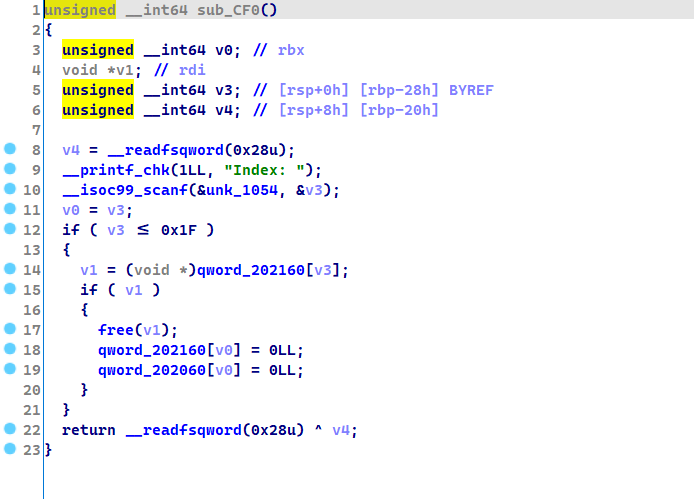Click line number 13

pos(32,250)
